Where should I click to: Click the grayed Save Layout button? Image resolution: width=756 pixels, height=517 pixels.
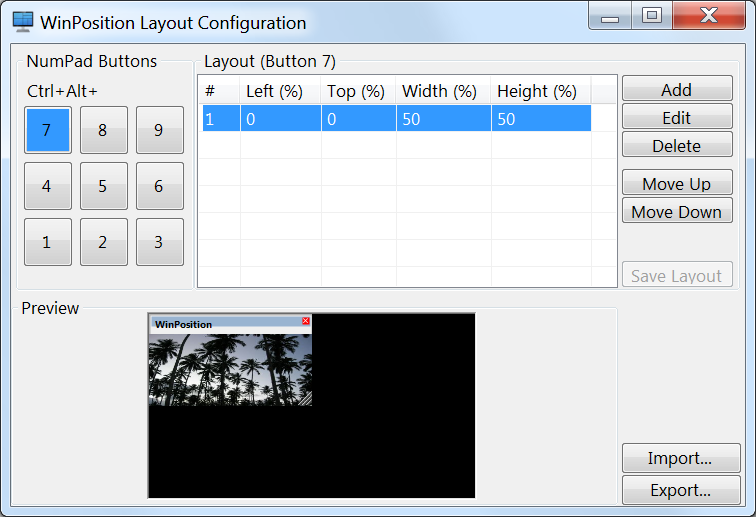(x=677, y=275)
